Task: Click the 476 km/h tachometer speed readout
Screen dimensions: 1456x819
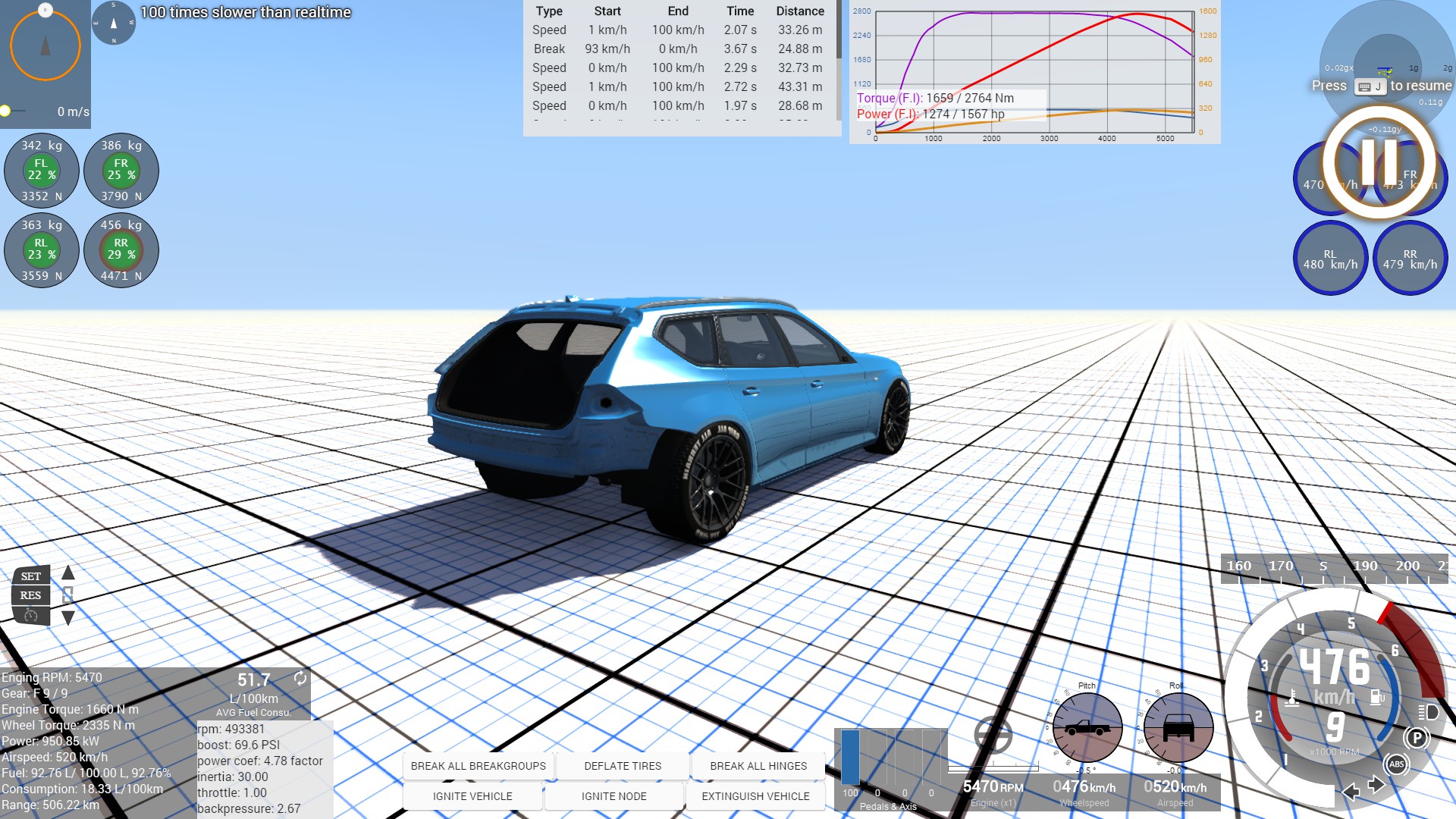Action: pos(1335,667)
